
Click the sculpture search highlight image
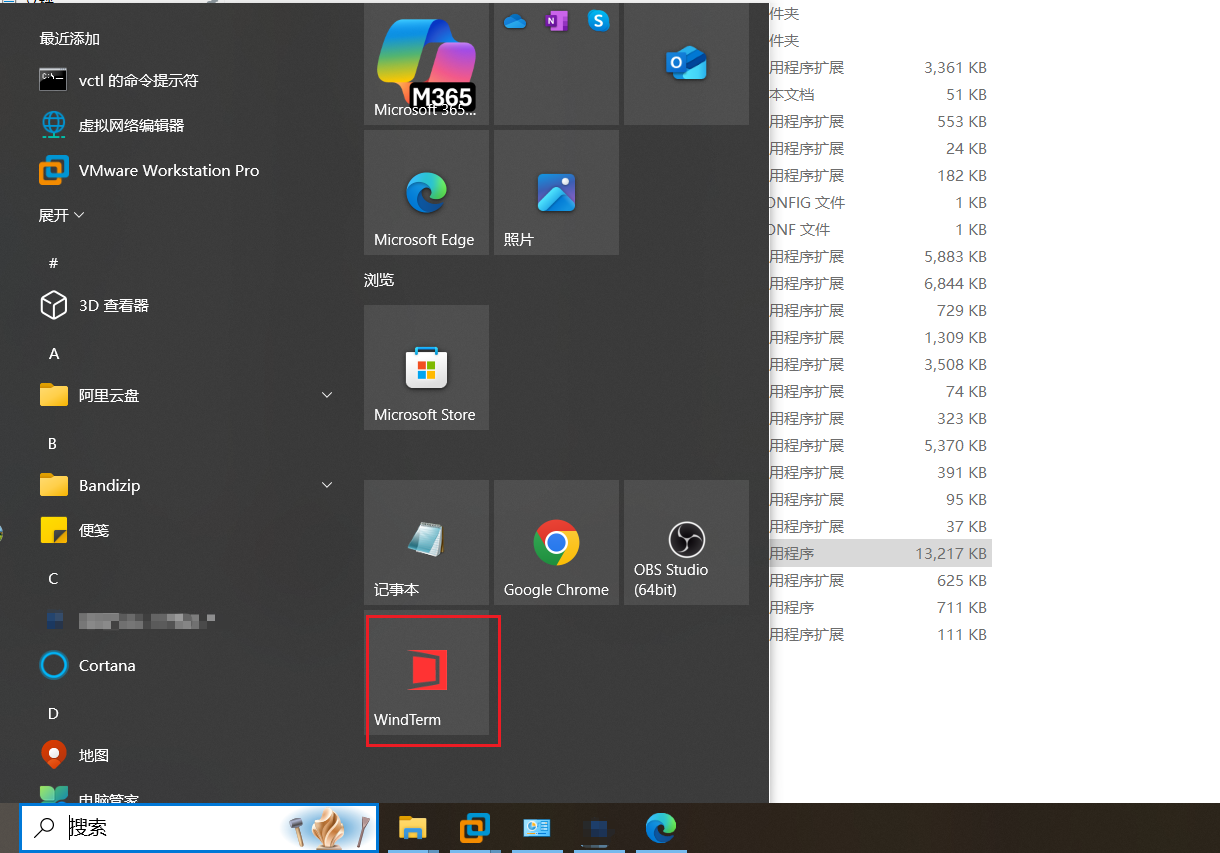[x=328, y=828]
